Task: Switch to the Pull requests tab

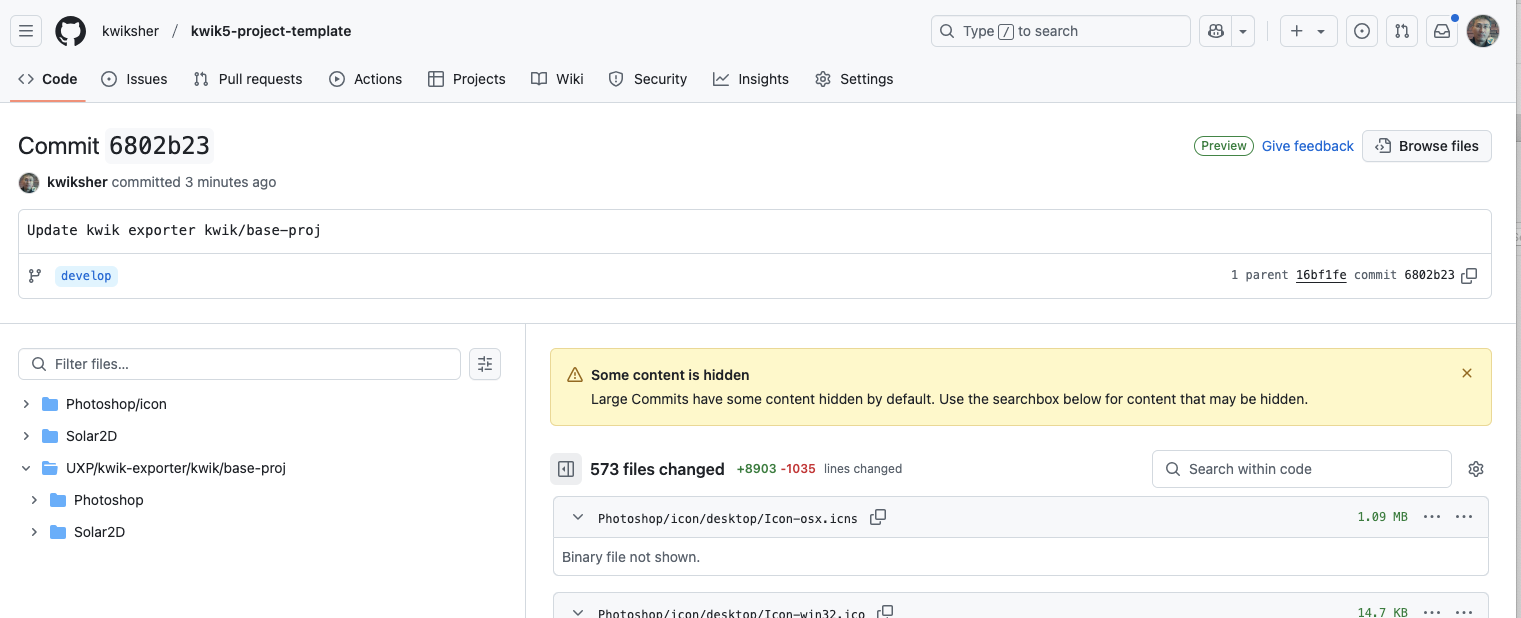Action: point(248,79)
